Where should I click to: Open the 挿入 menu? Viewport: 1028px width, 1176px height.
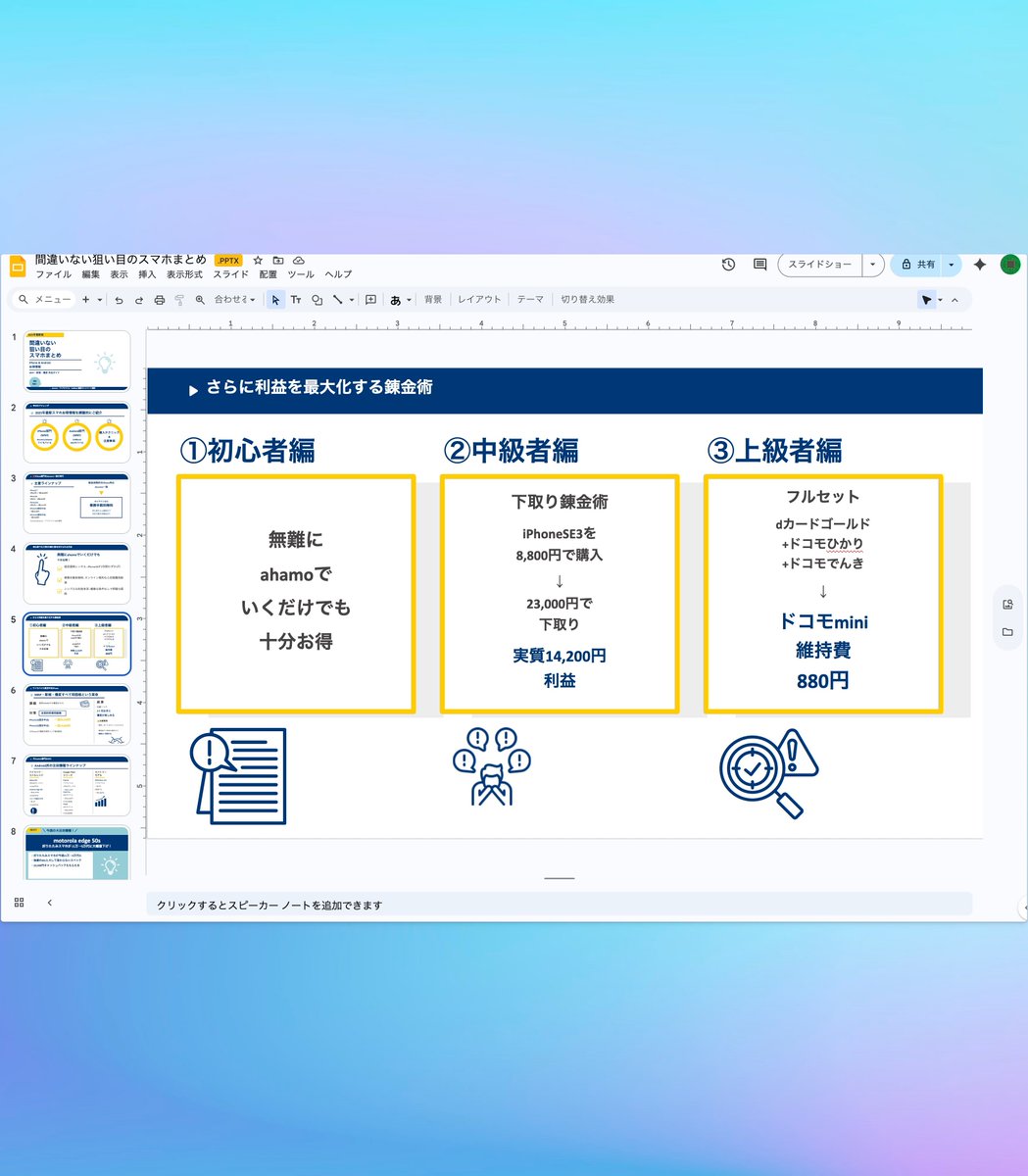tap(147, 275)
